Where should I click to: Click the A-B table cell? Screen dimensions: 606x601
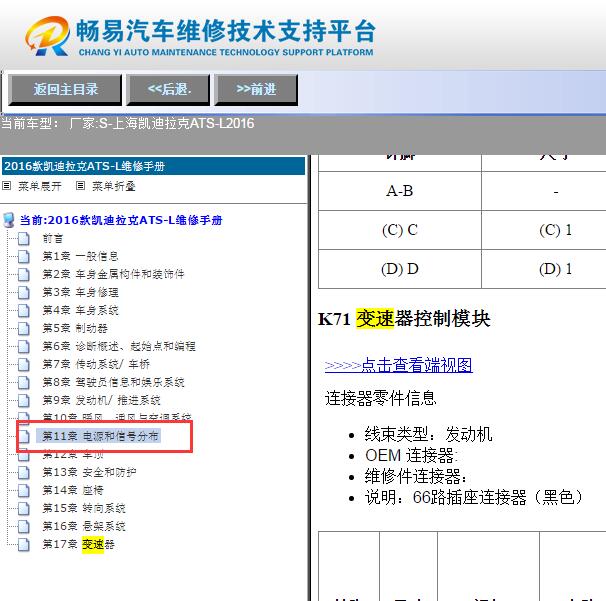point(400,191)
